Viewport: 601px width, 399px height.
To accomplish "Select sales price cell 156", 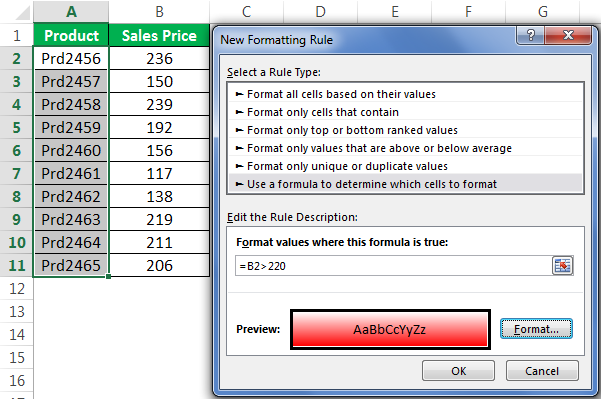I will point(159,150).
